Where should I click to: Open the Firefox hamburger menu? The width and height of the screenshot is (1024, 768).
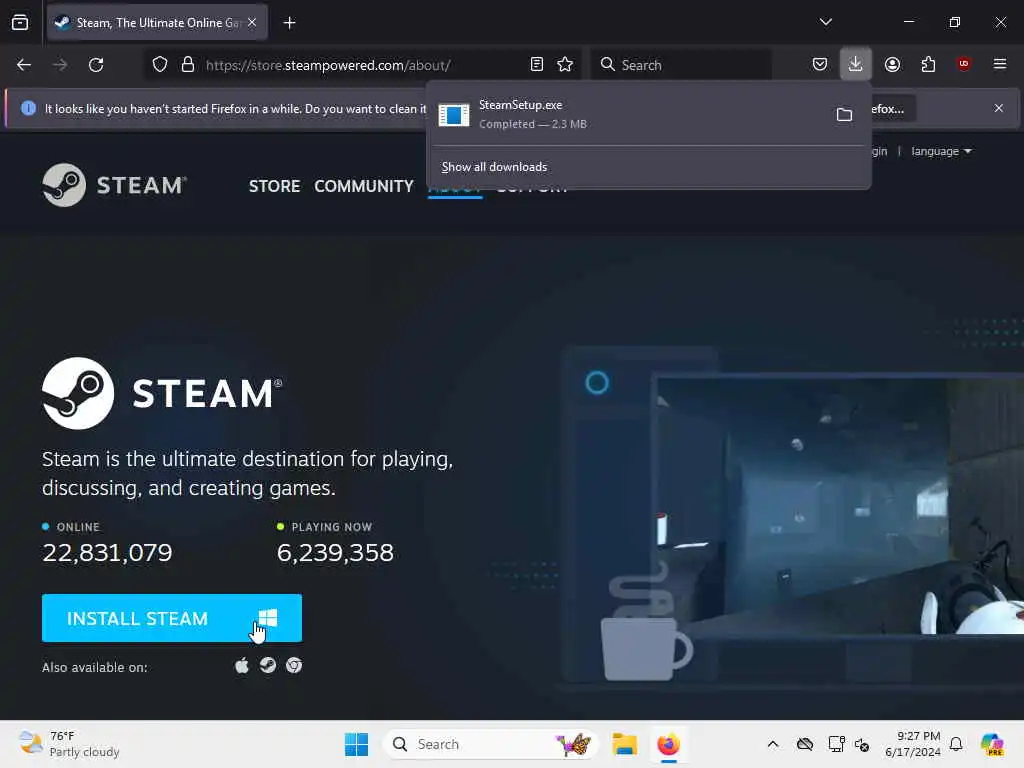point(1000,64)
